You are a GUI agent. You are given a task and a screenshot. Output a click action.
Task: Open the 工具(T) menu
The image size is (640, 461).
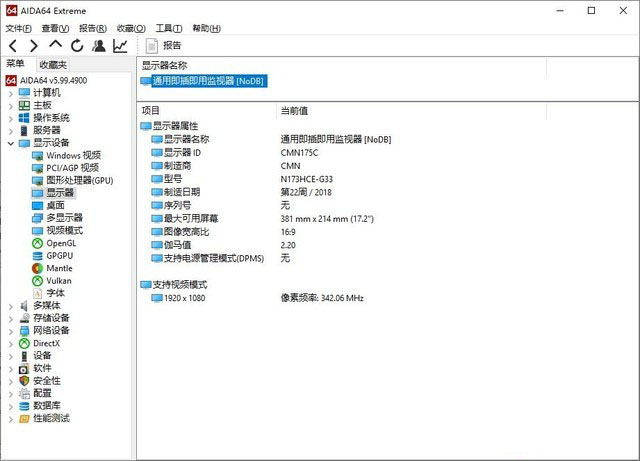[169, 28]
